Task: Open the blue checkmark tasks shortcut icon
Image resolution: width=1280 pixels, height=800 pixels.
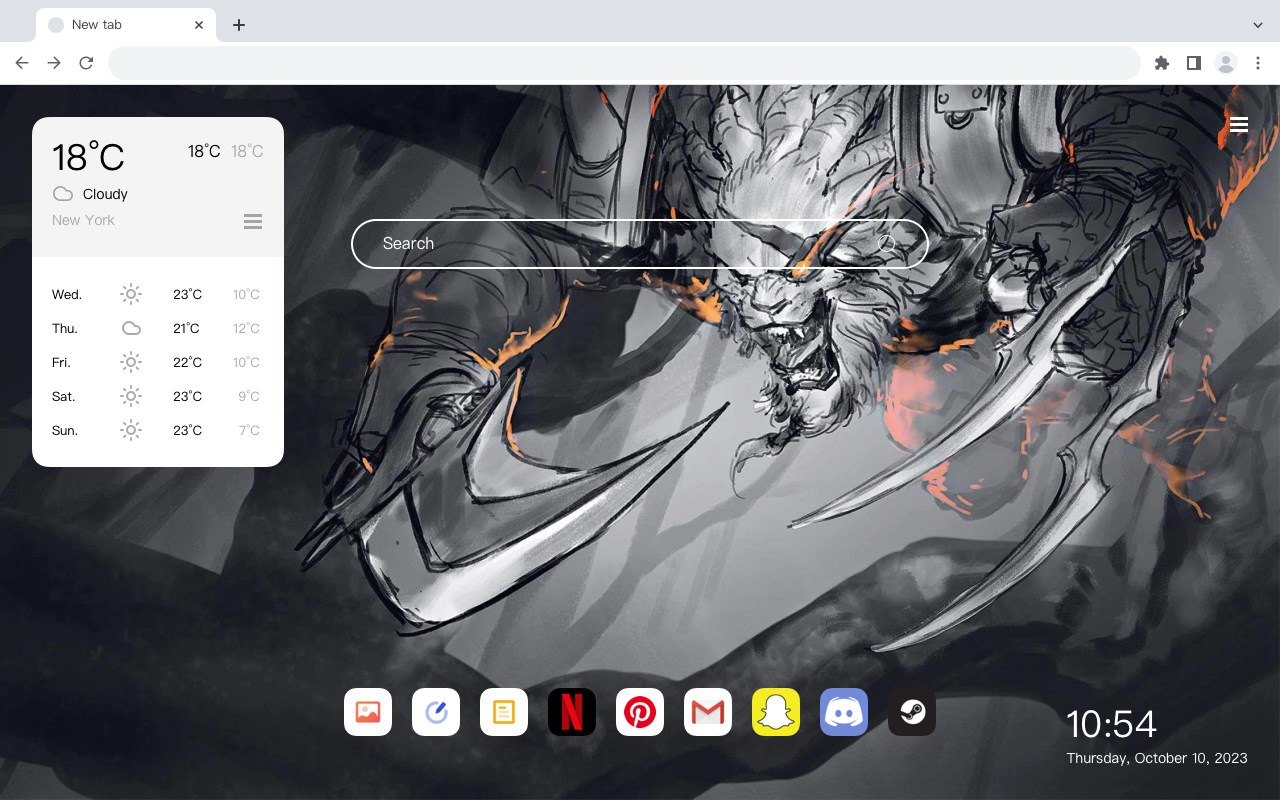Action: tap(436, 712)
